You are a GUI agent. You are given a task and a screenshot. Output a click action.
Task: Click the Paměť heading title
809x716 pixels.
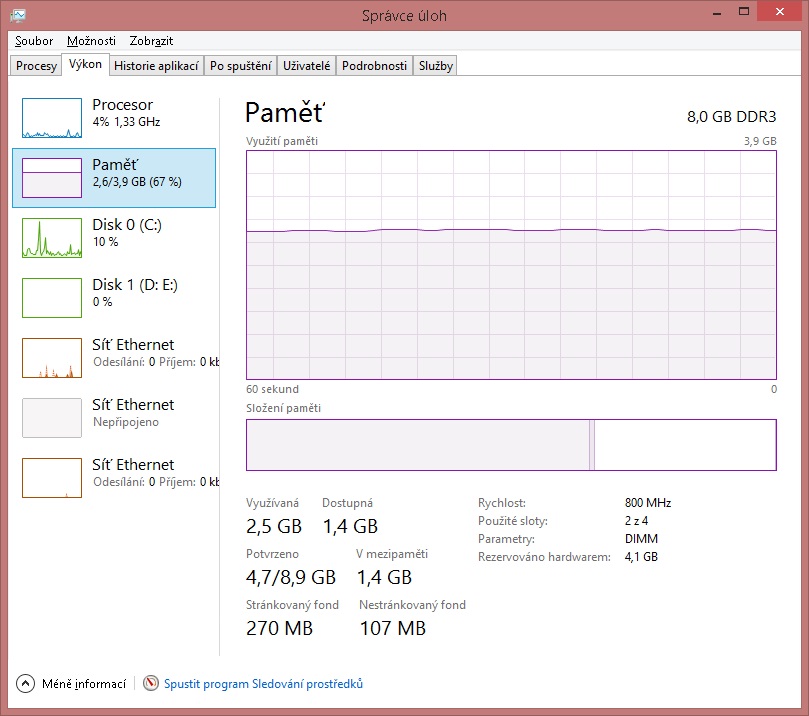coord(285,113)
